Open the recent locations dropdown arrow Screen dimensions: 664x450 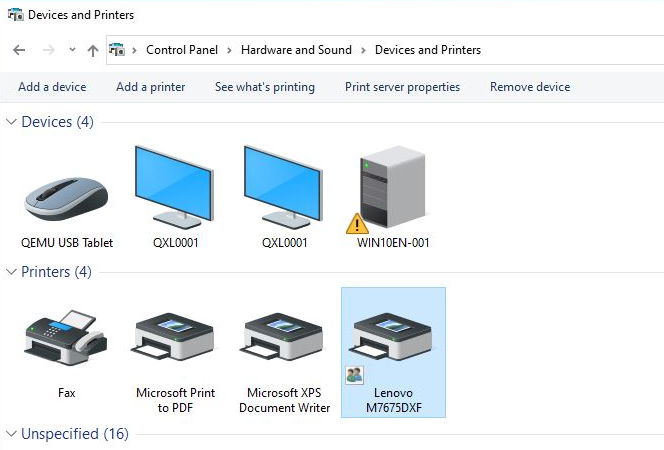[72, 50]
